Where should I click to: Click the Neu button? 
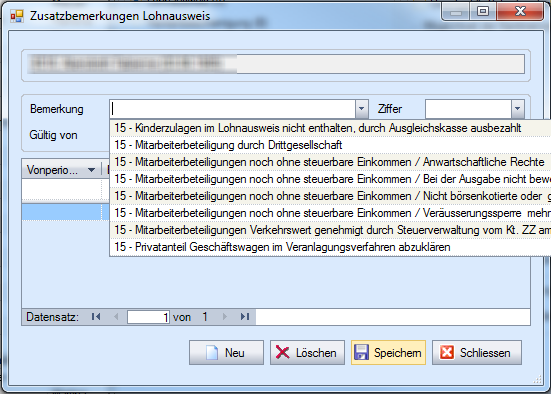[226, 353]
